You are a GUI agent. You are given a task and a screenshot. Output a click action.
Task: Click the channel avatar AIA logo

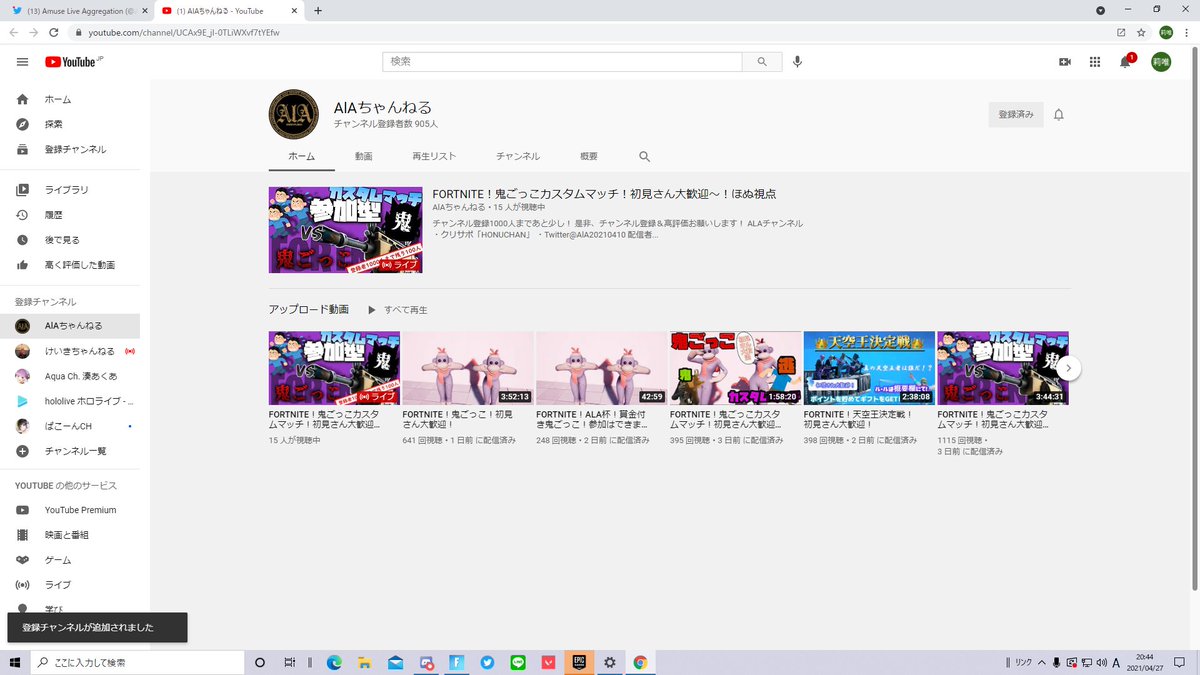pyautogui.click(x=294, y=115)
